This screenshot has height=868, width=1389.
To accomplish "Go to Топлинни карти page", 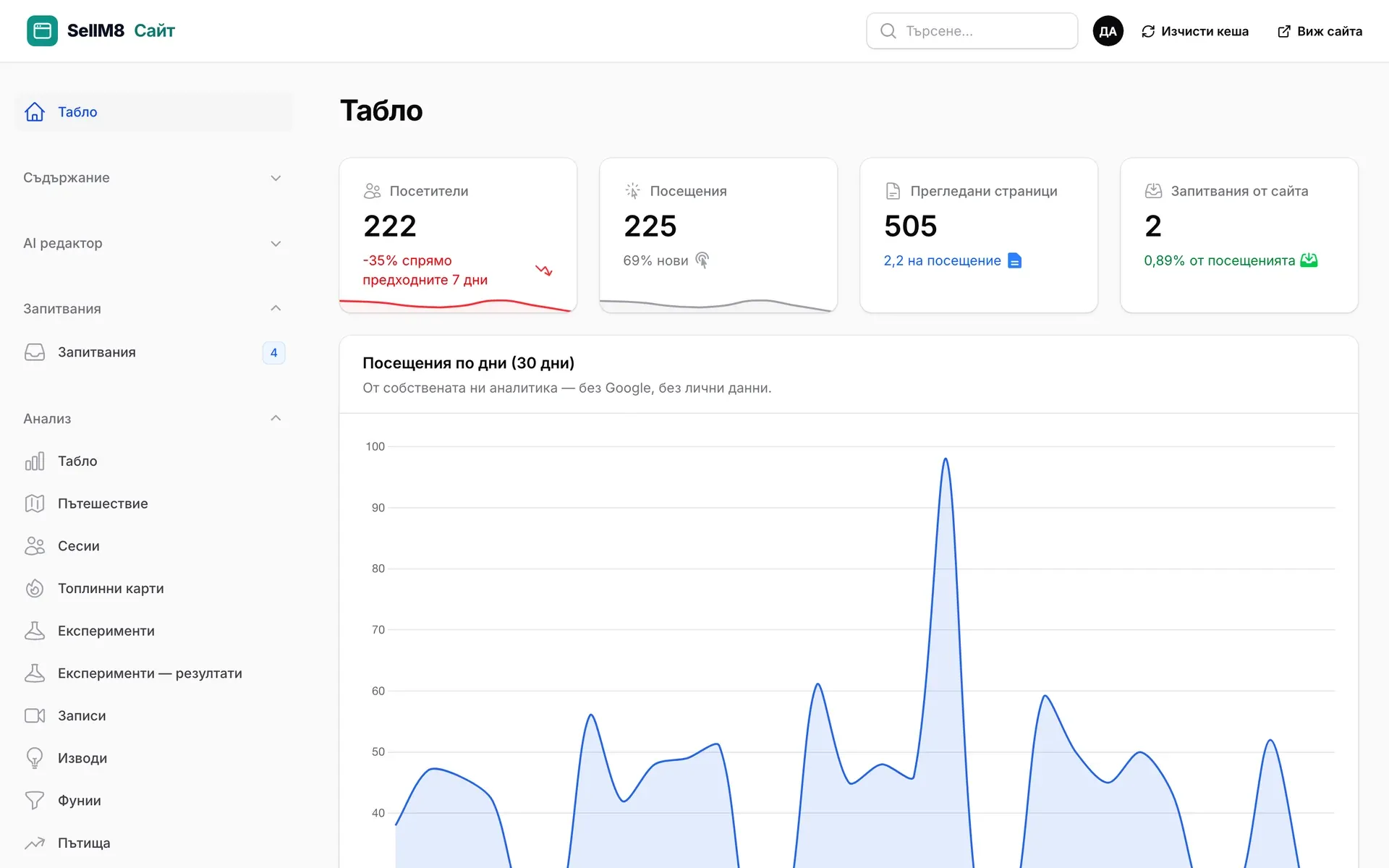I will click(153, 589).
